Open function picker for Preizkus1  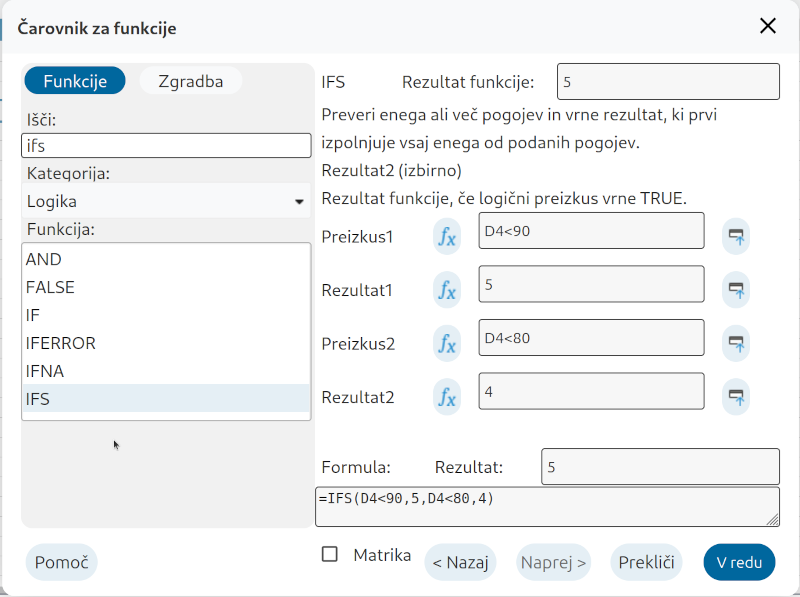(447, 237)
